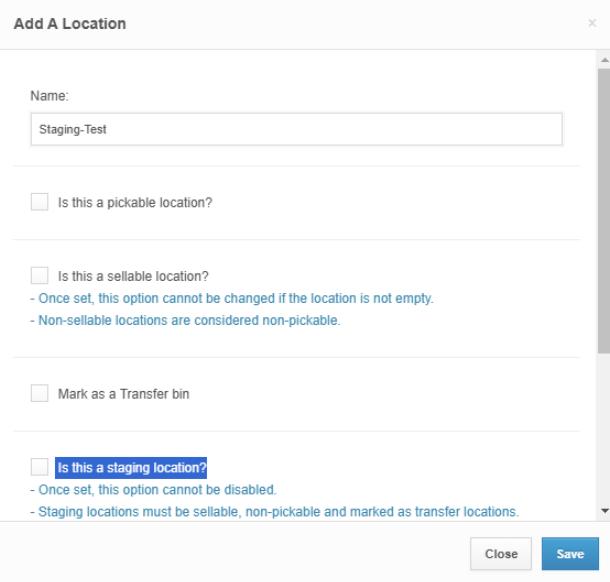Click the 'Name:' field label
610x582 pixels.
pyautogui.click(x=49, y=96)
